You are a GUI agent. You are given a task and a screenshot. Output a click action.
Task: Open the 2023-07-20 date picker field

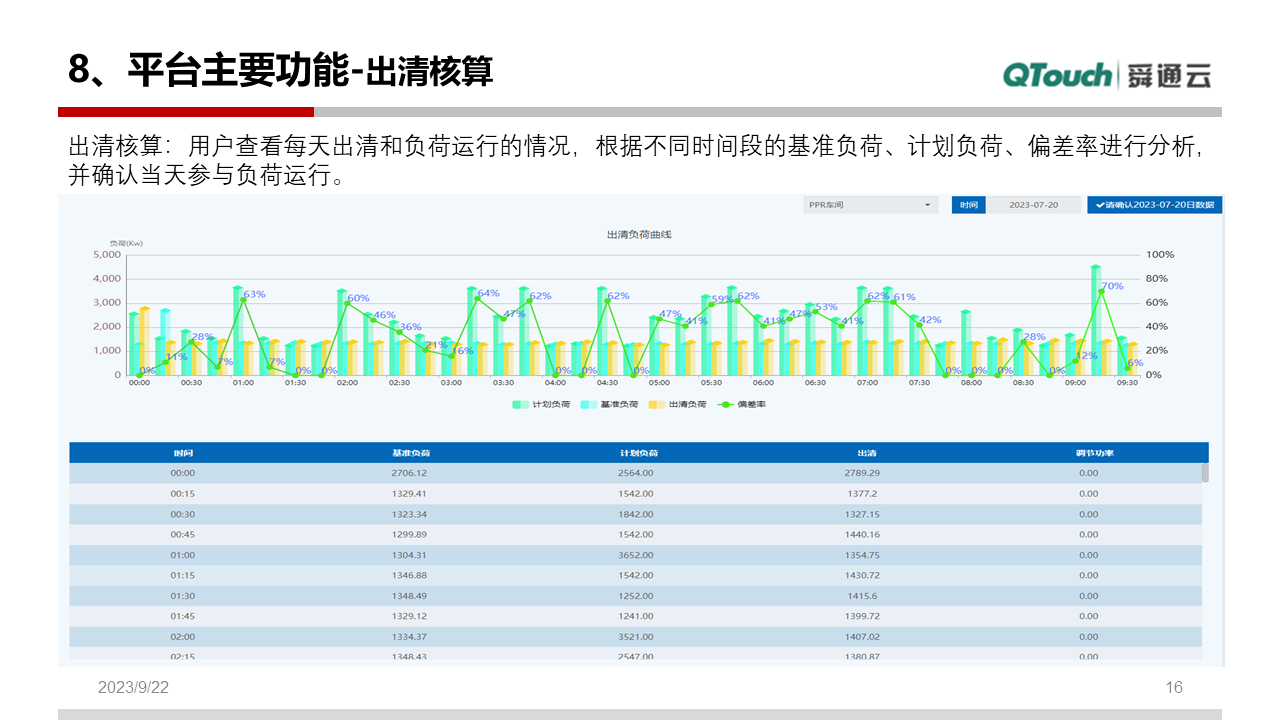pos(1034,205)
